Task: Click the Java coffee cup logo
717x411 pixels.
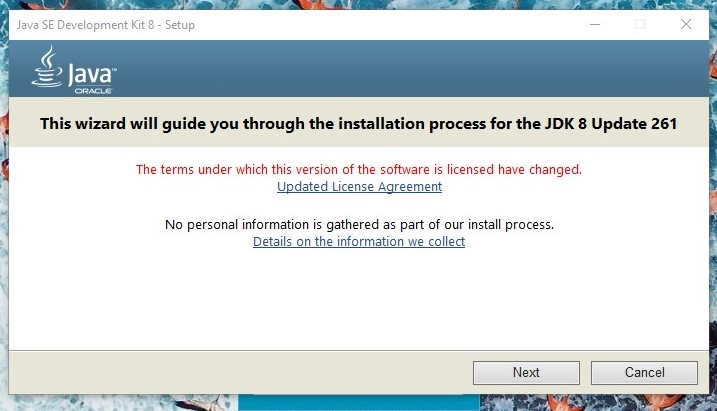Action: tap(44, 69)
